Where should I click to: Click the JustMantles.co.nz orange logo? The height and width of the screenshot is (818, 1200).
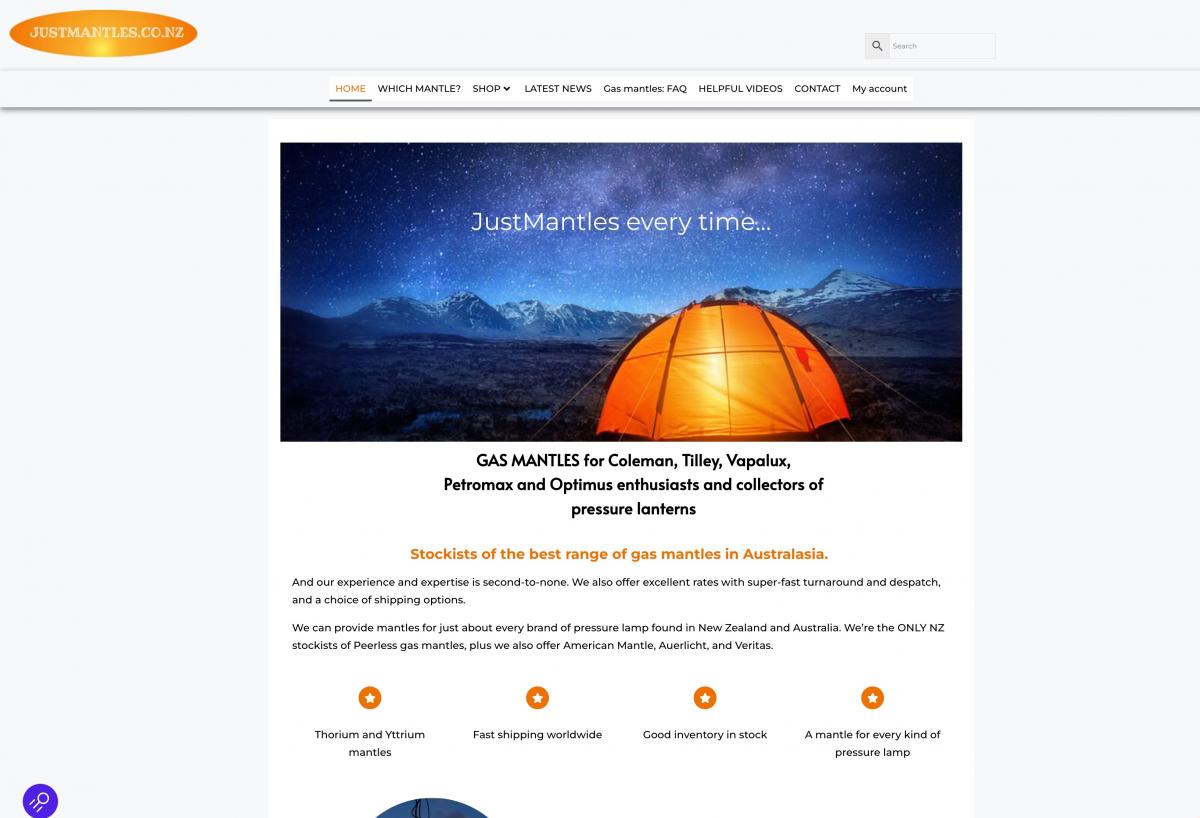click(x=103, y=33)
